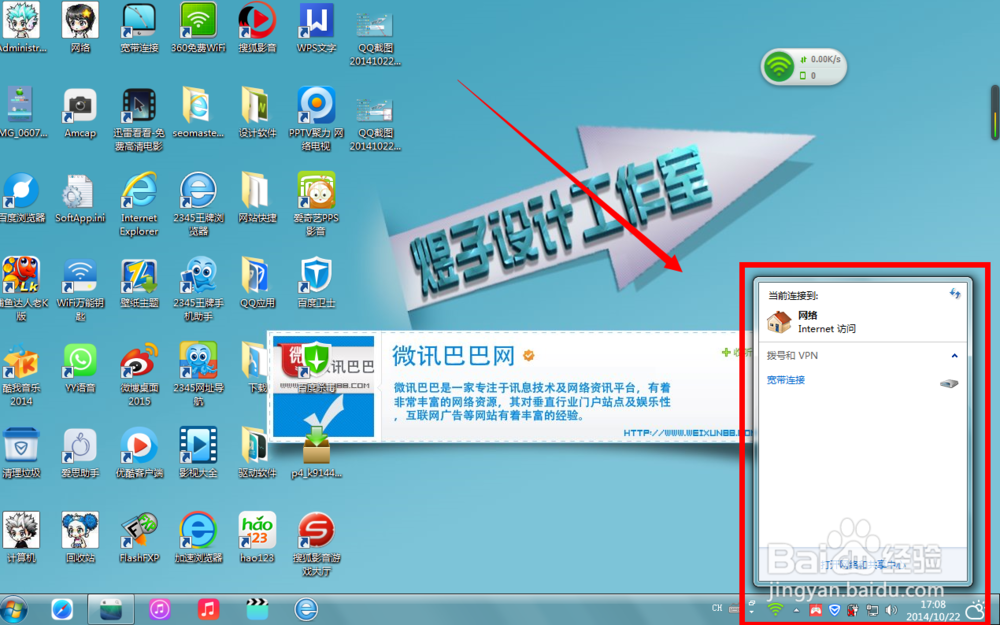This screenshot has width=1000, height=625.
Task: Open the 计算机 desktop icon
Action: 22,538
